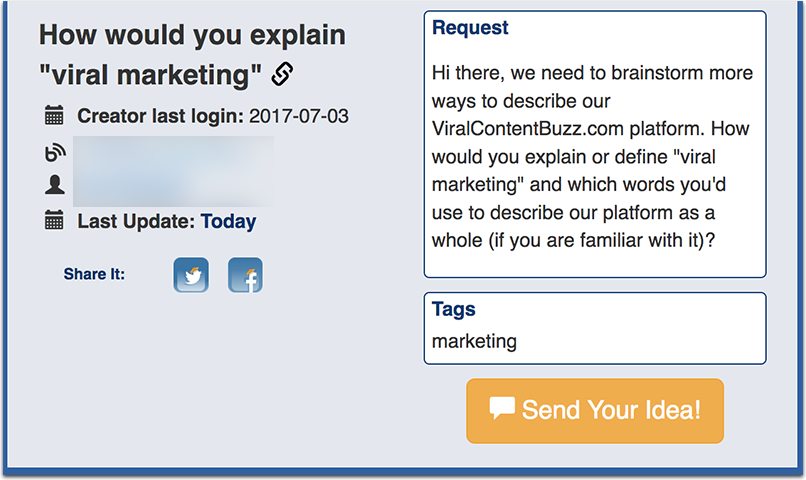Image resolution: width=806 pixels, height=480 pixels.
Task: Click the Creator last login date 2017-07-03
Action: [299, 116]
